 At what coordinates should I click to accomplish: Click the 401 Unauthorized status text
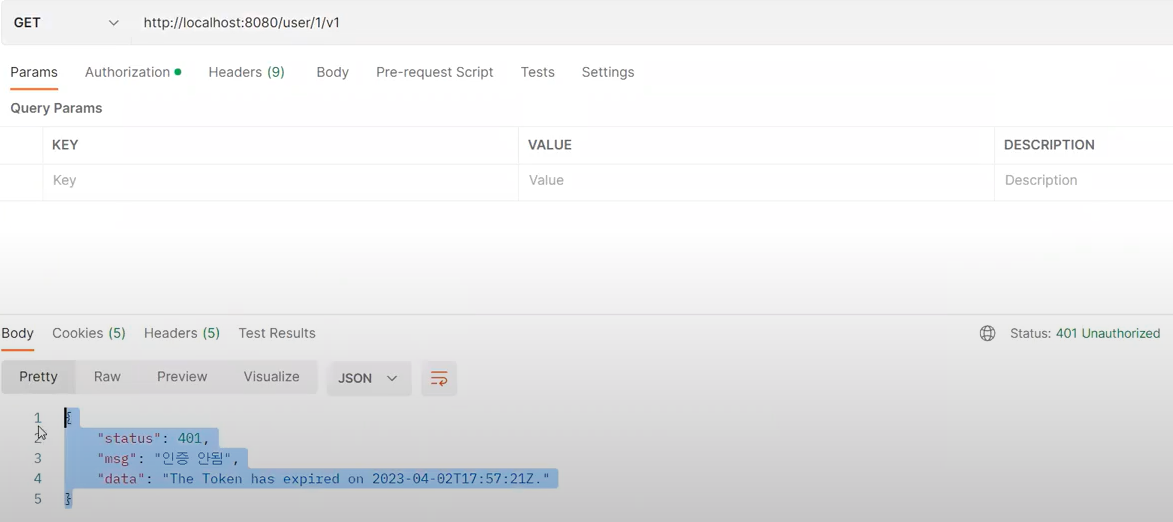click(x=1108, y=334)
